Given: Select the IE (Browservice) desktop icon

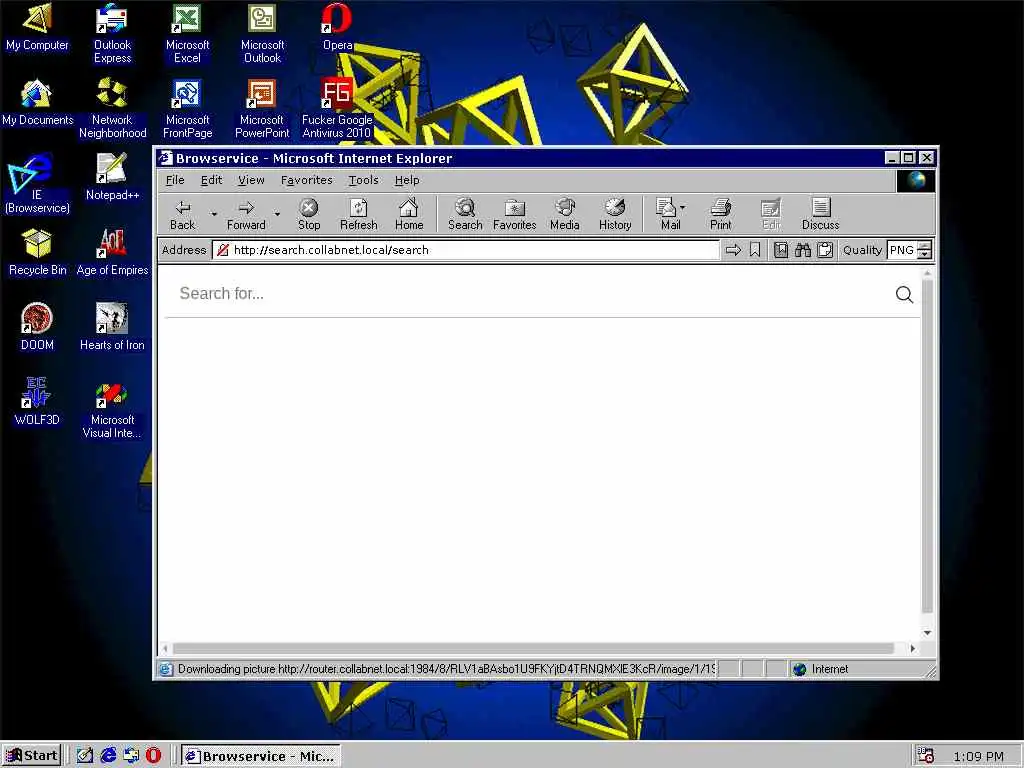Looking at the screenshot, I should coord(37,184).
